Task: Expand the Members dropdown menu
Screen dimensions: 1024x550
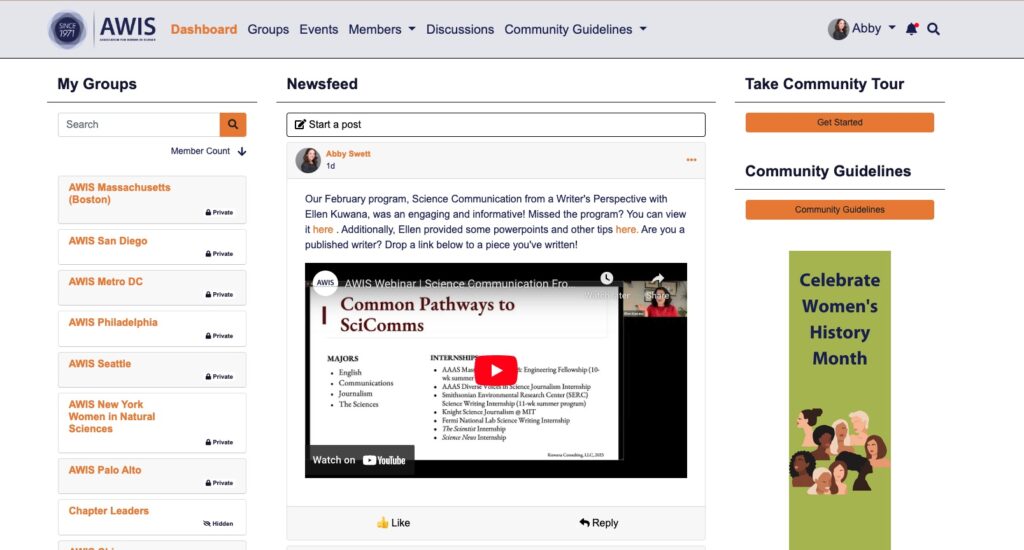Action: click(x=381, y=29)
